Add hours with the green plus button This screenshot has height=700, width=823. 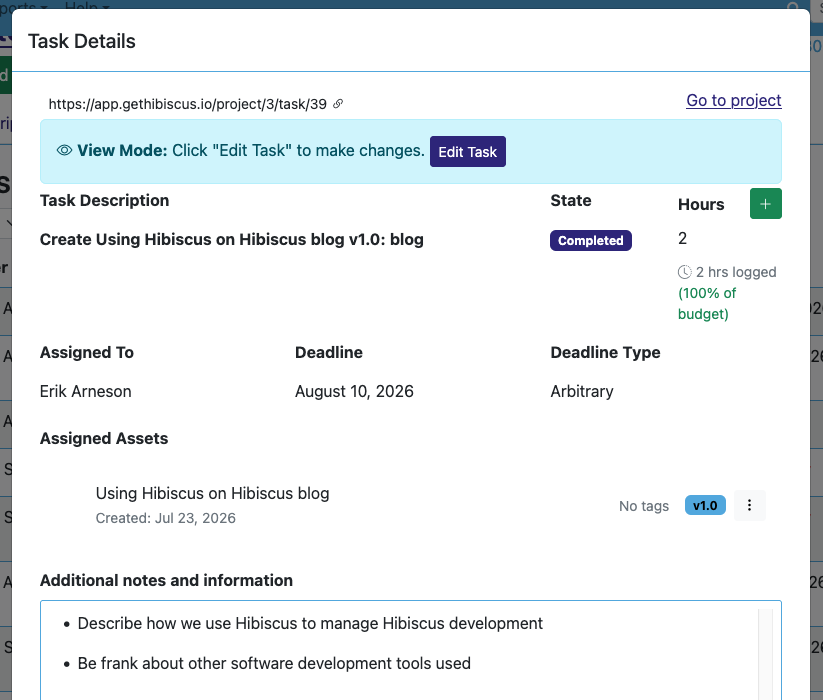coord(765,204)
